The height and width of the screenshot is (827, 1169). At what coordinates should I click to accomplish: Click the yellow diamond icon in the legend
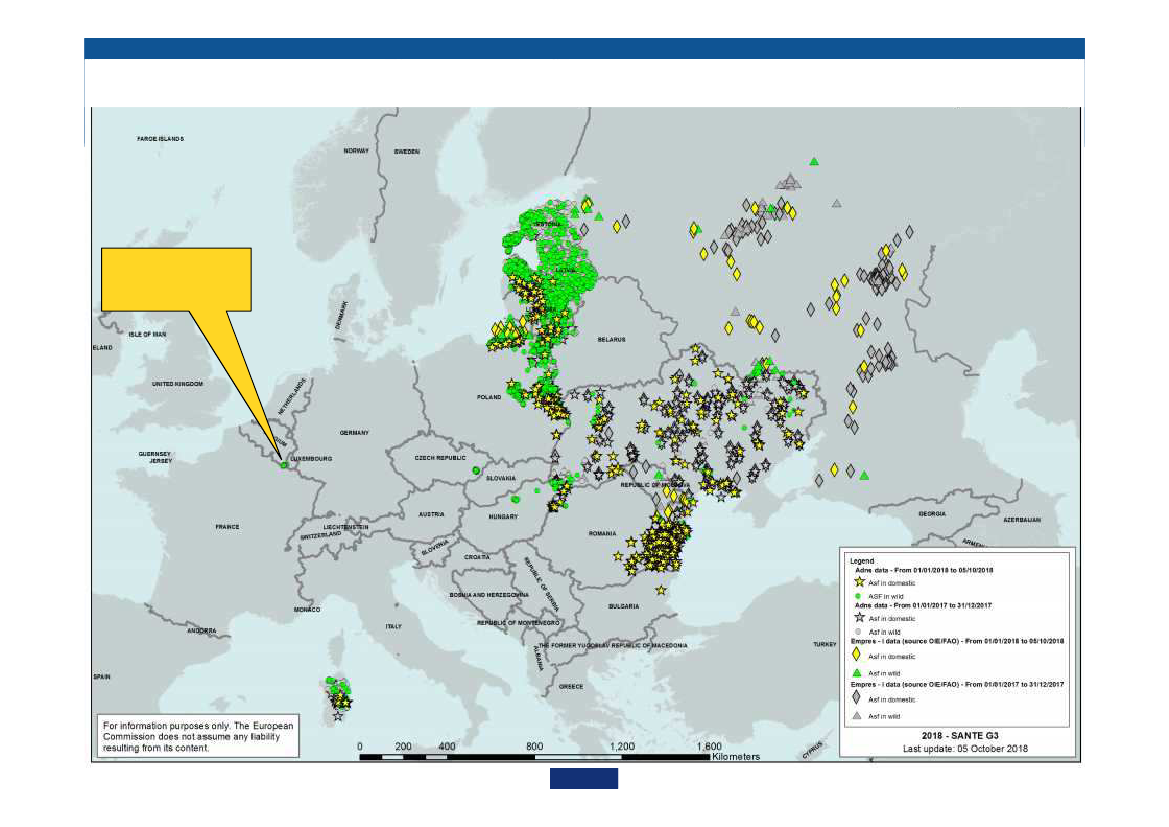857,654
